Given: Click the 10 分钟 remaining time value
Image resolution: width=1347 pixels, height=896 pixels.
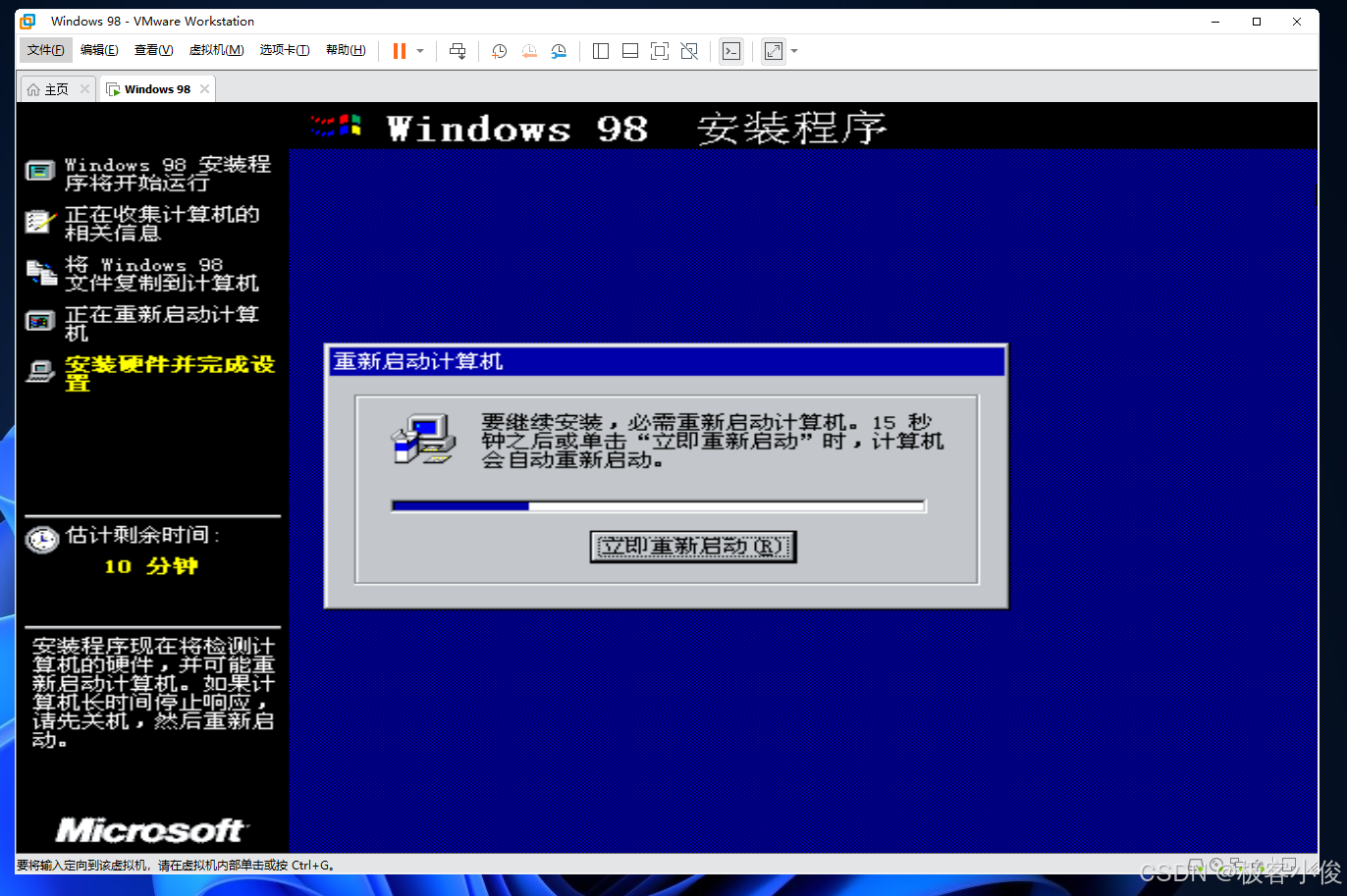Looking at the screenshot, I should click(151, 566).
